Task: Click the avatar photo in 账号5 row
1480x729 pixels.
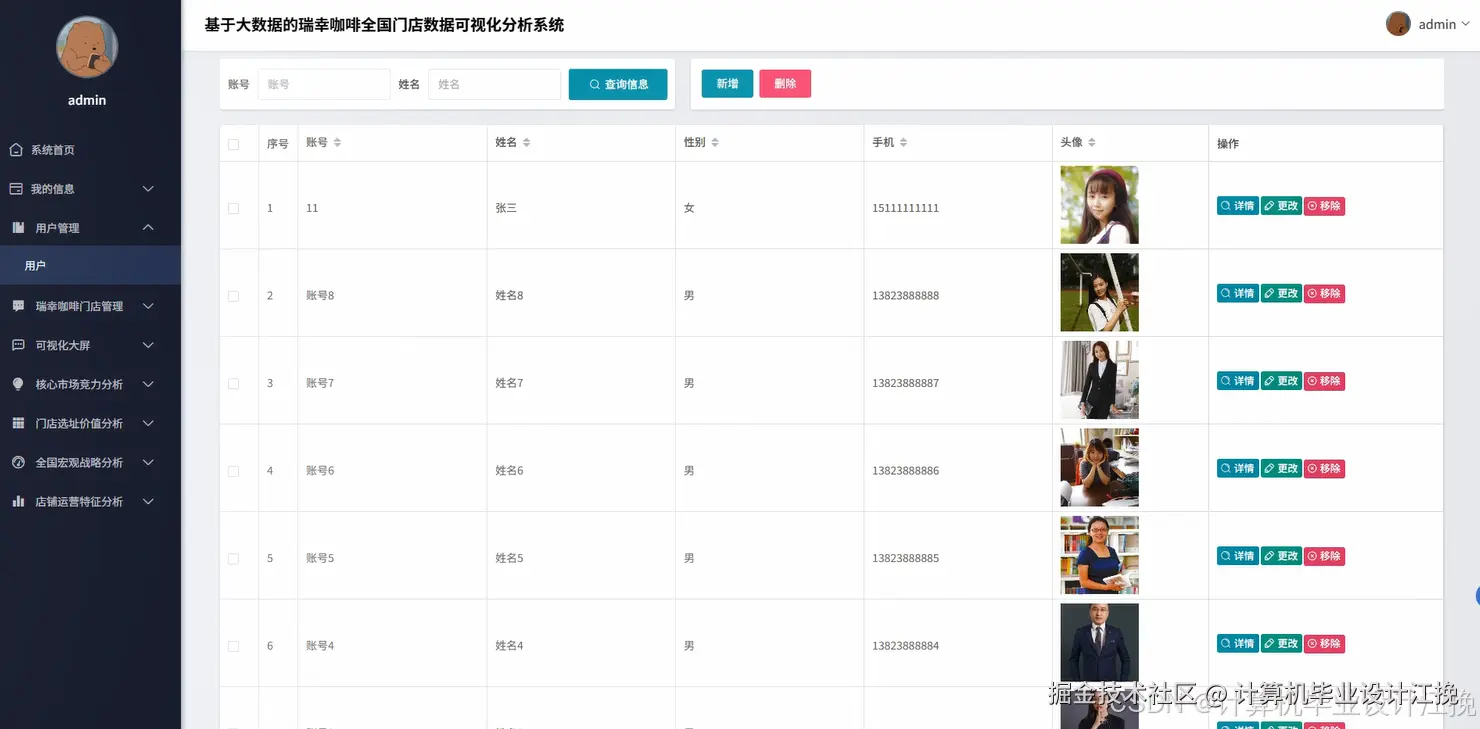Action: 1099,555
